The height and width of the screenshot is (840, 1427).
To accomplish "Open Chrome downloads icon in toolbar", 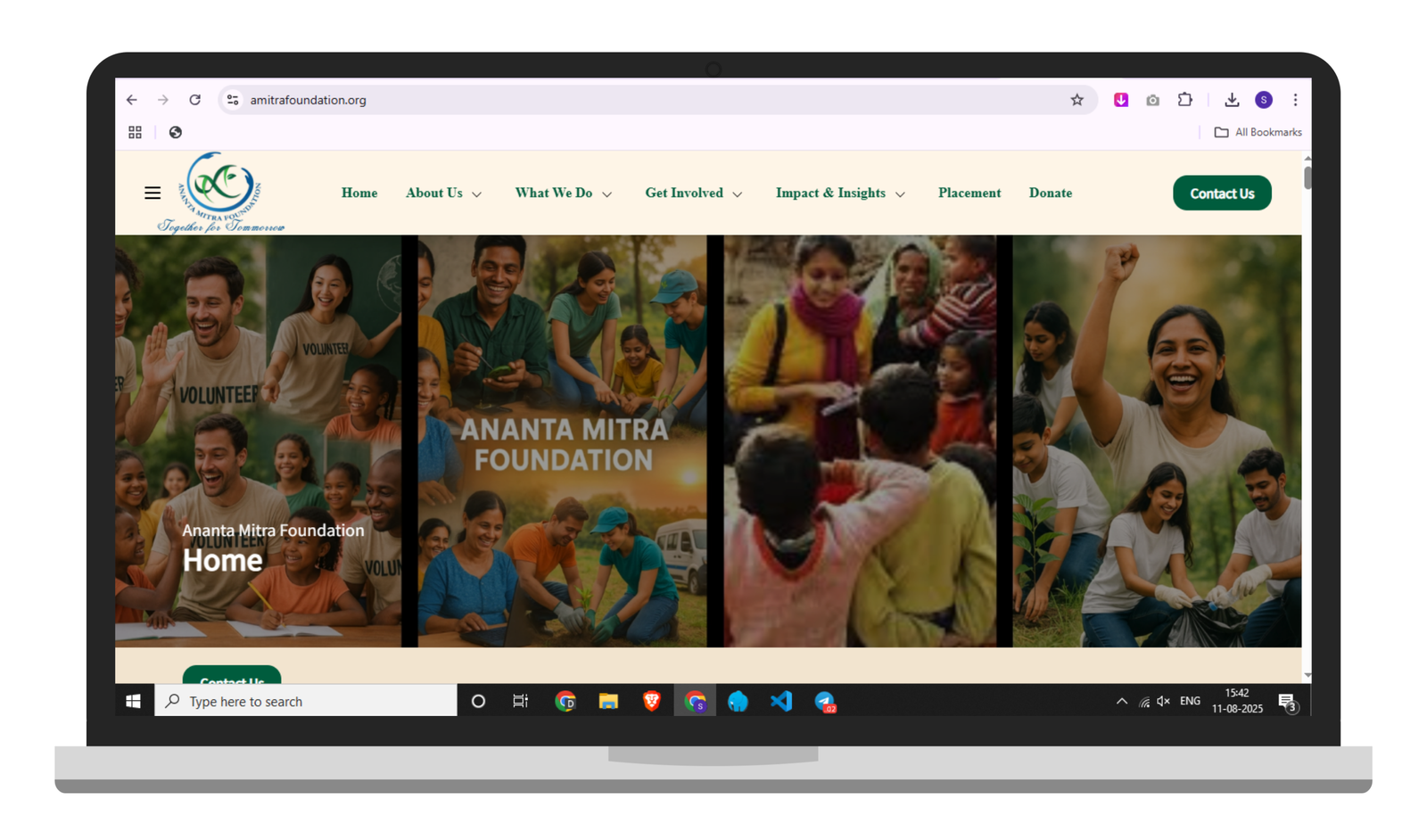I will point(1232,100).
